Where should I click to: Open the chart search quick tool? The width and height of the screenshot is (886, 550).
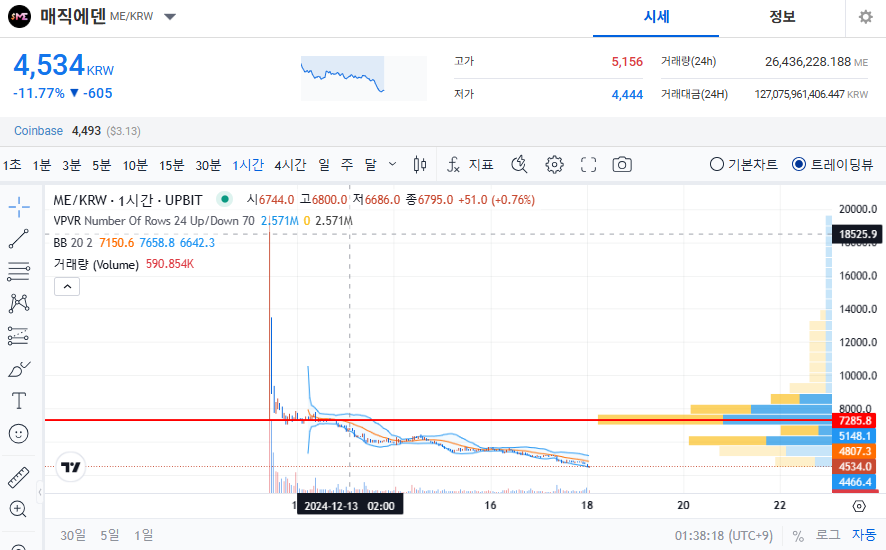click(x=519, y=164)
